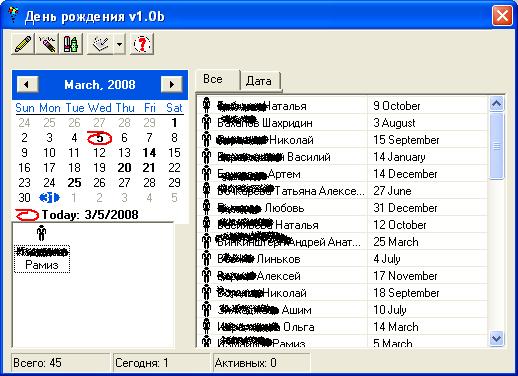Click the pencil edit toolbar icon
518x376 pixels.
tap(23, 44)
